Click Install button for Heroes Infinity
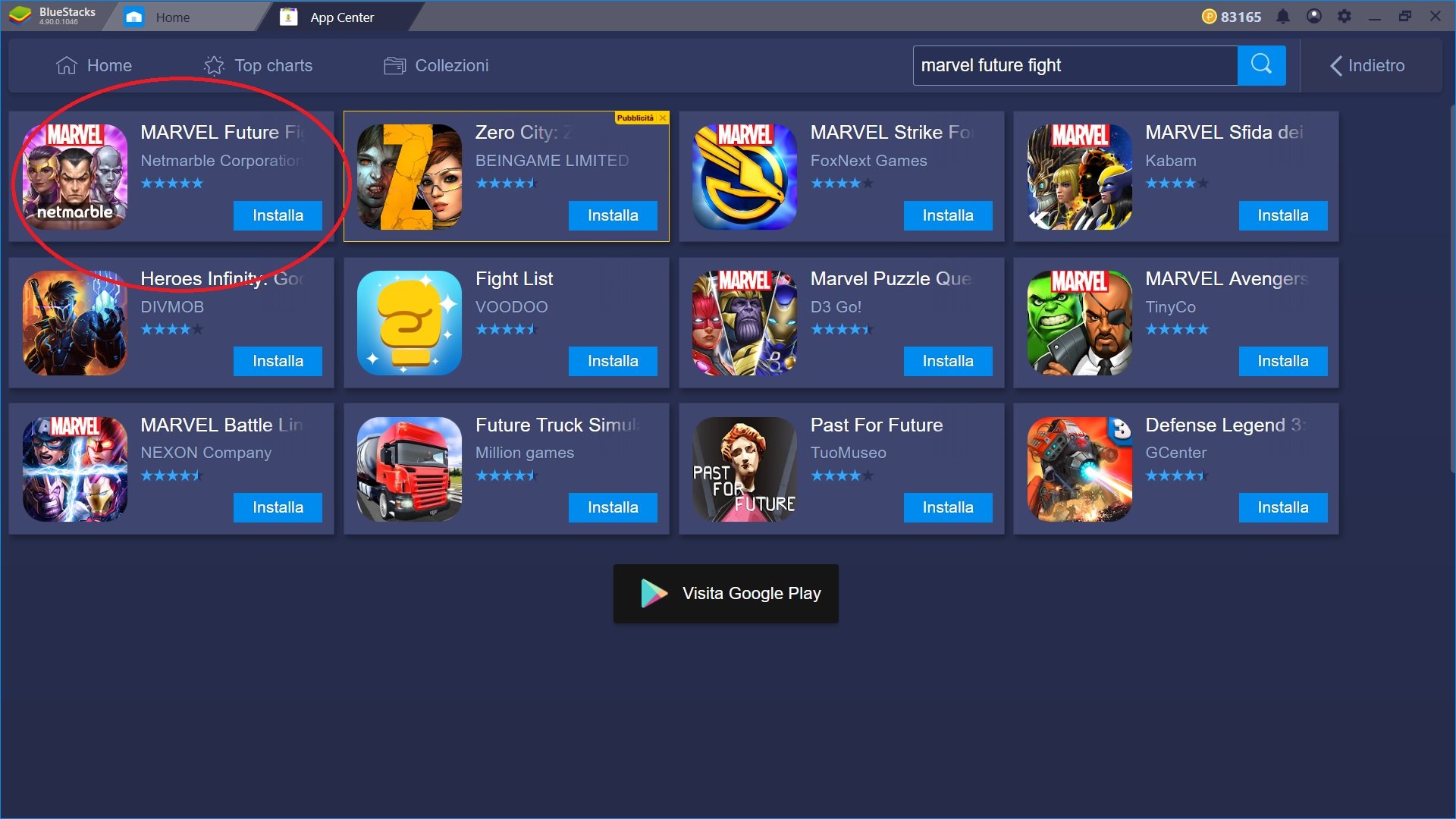 tap(277, 361)
